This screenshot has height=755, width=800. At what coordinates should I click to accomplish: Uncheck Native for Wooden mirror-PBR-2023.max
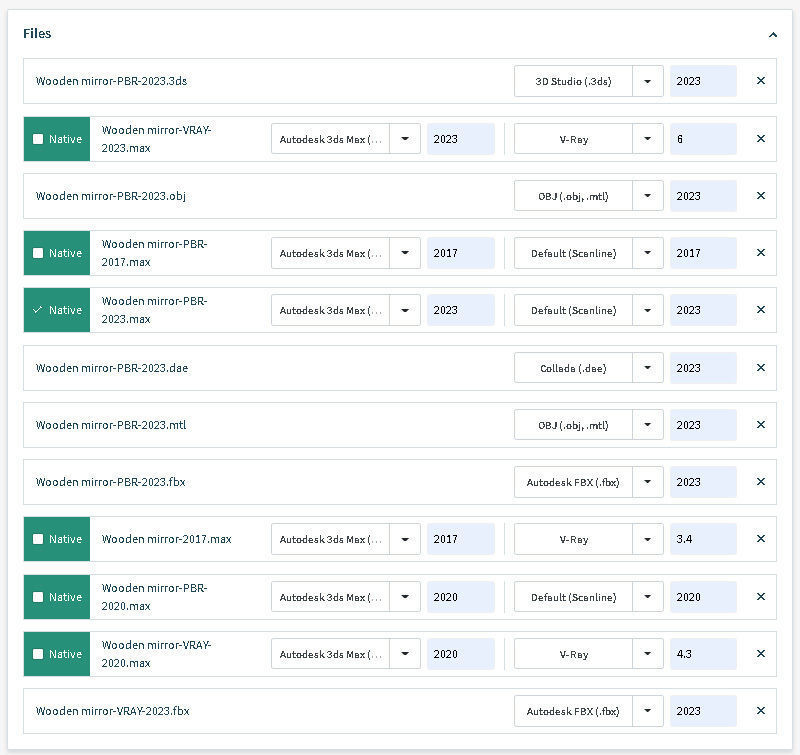pyautogui.click(x=38, y=310)
